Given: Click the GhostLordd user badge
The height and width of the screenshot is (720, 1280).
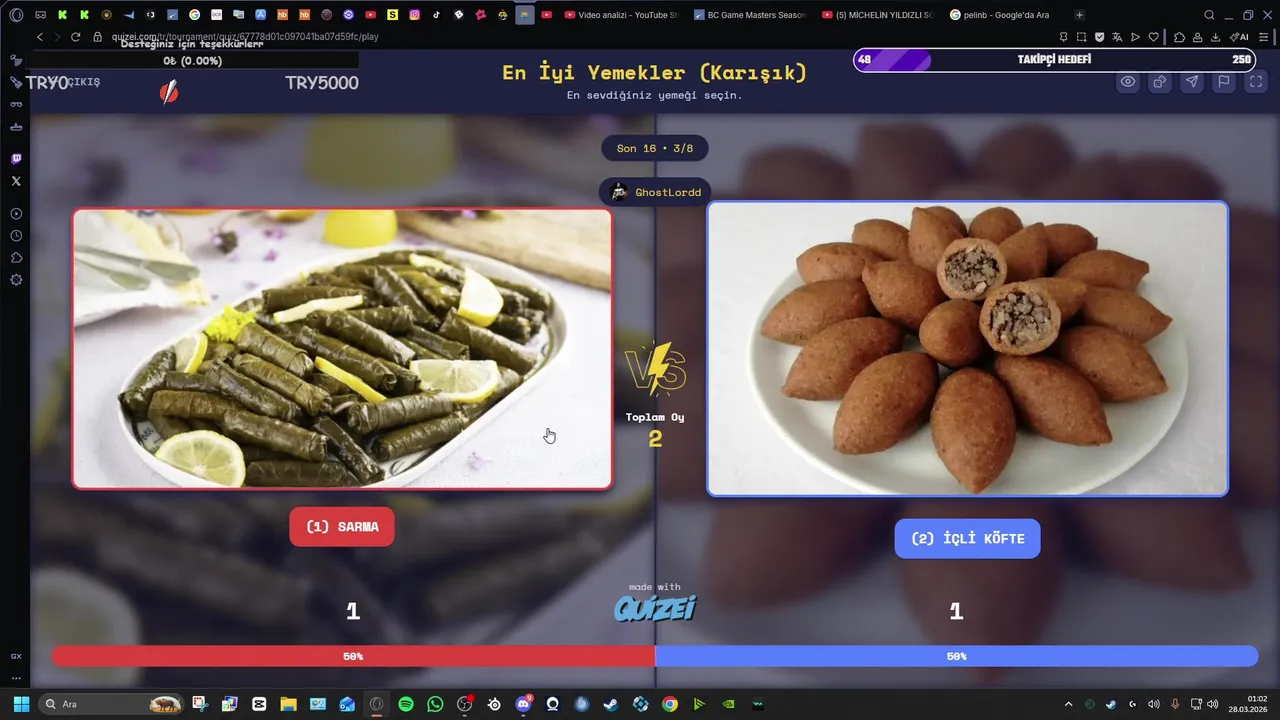Looking at the screenshot, I should [x=656, y=192].
